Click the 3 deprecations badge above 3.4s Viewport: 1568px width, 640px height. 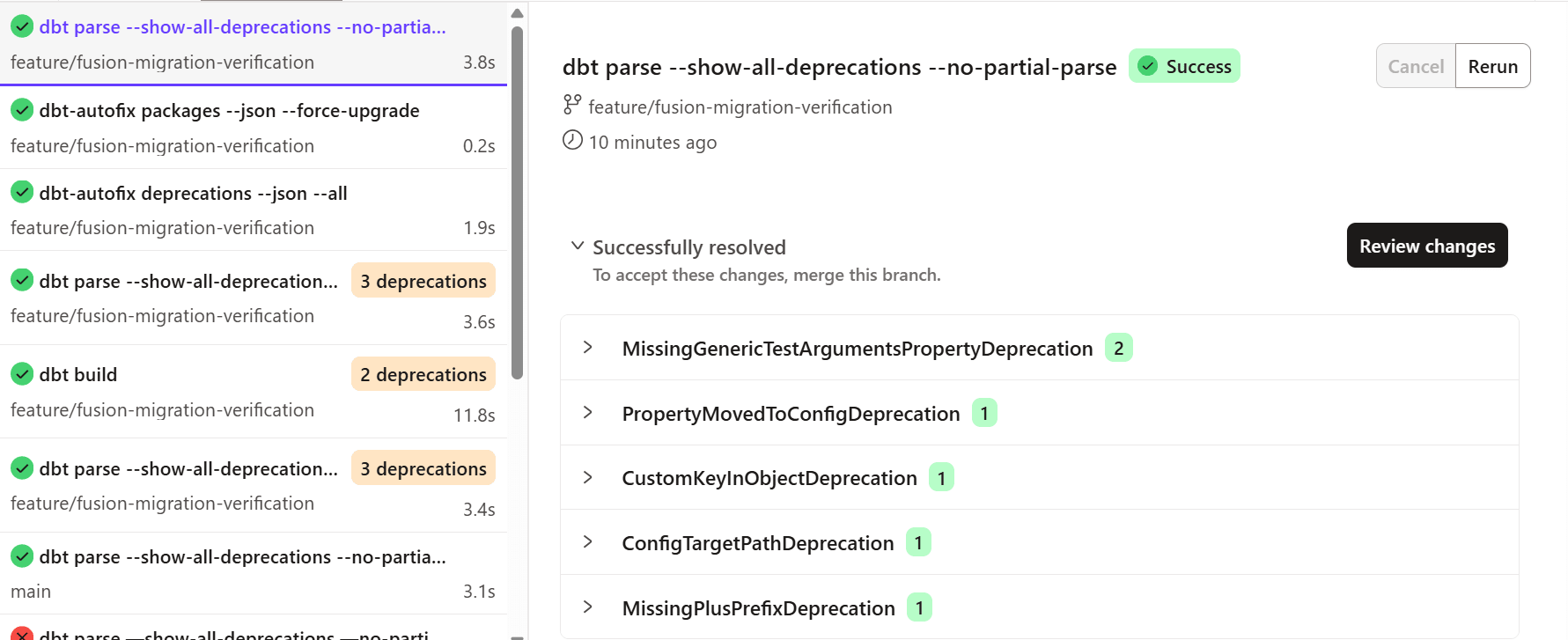[423, 468]
